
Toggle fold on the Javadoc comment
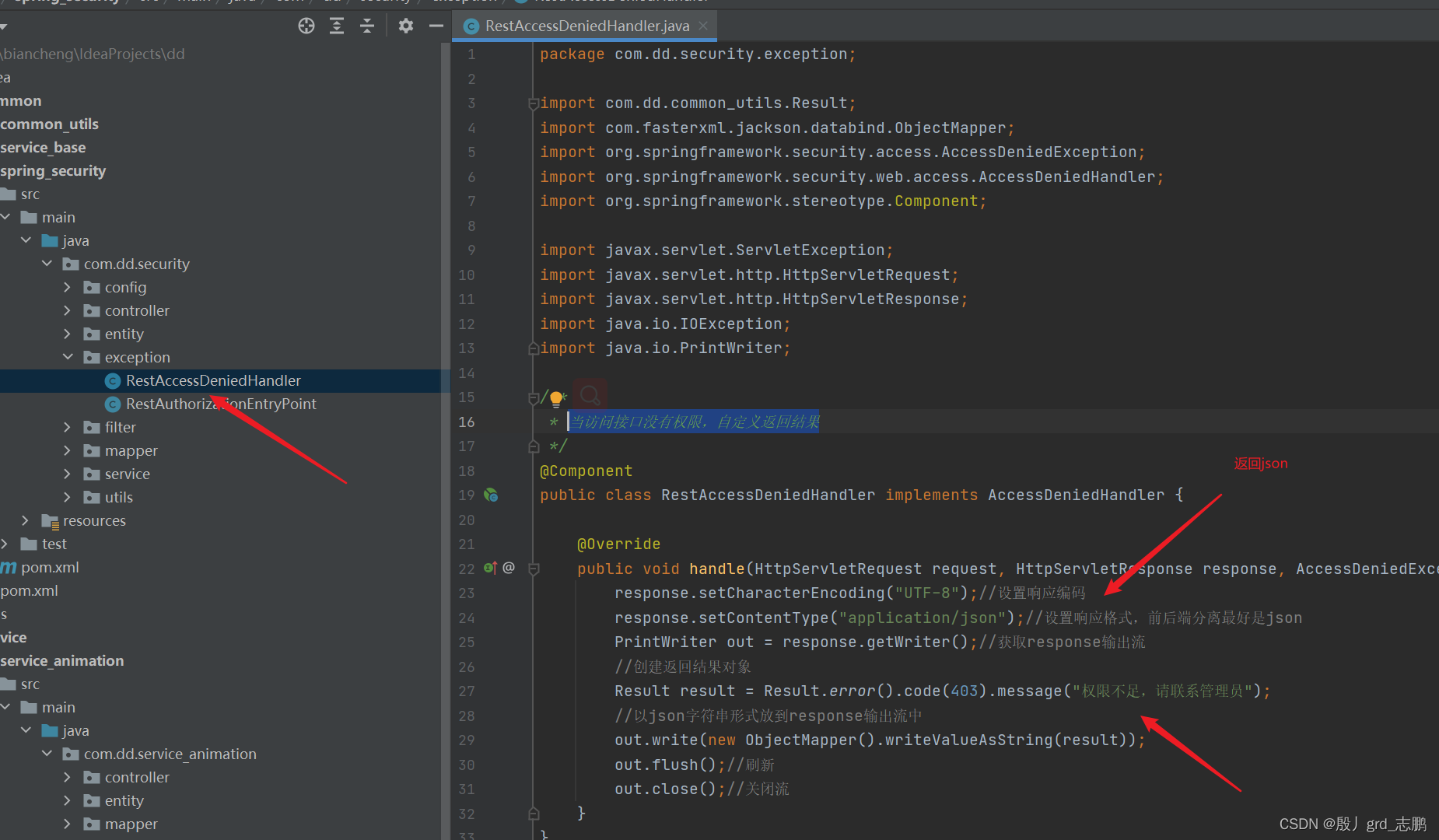pos(534,398)
